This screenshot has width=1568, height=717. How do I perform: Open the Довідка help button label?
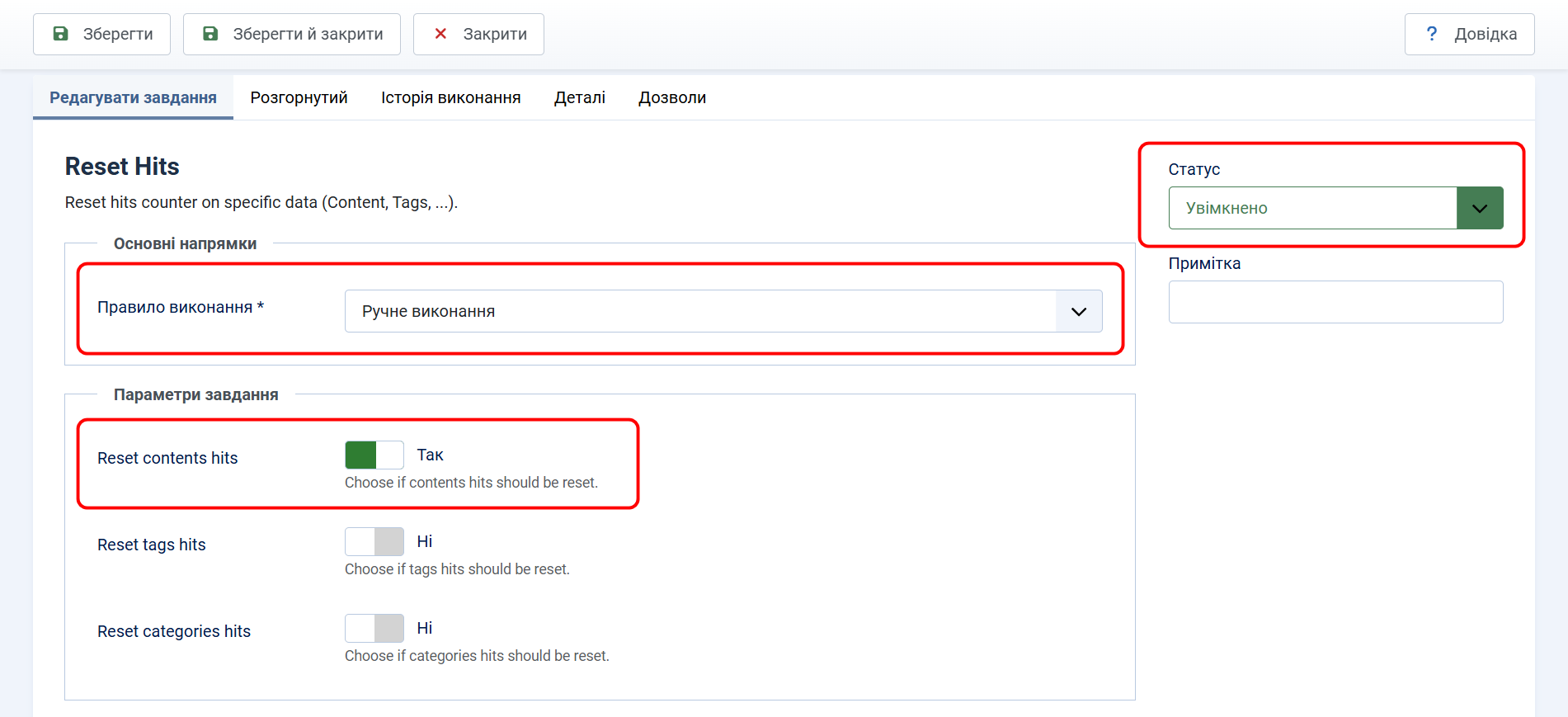pos(1486,34)
